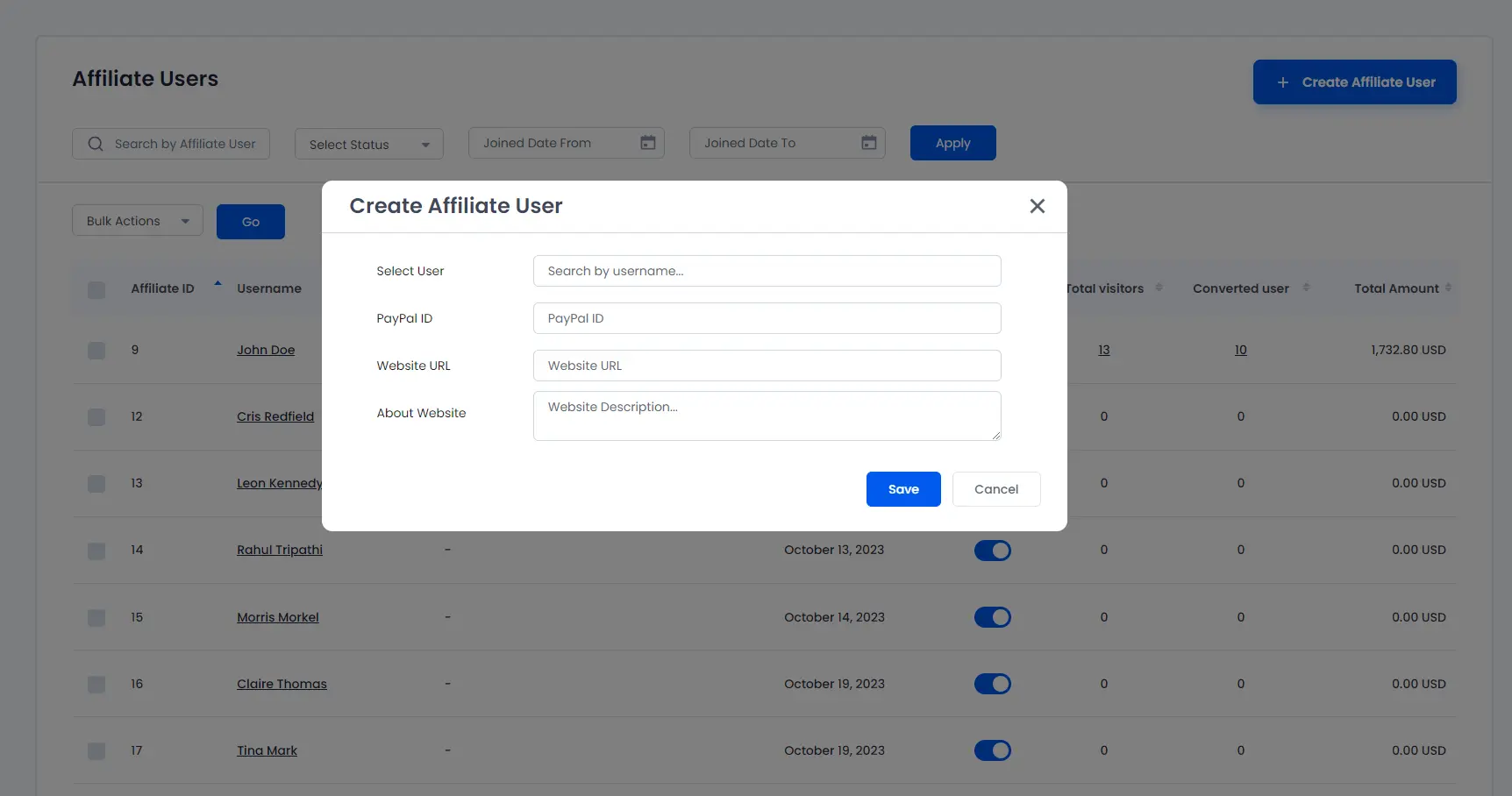Click the October 19, 2023 date for Tina Mark

(x=834, y=750)
